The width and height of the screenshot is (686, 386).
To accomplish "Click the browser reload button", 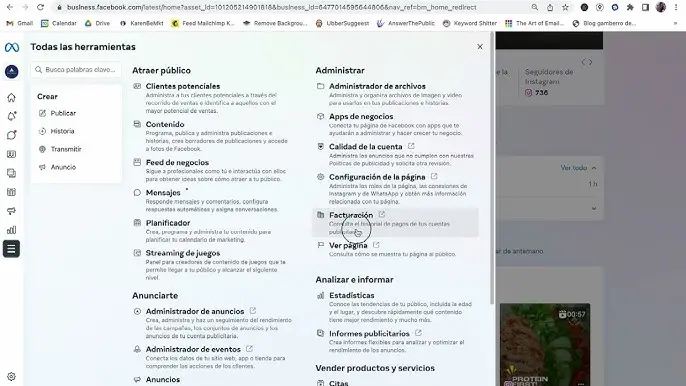I will coord(40,7).
